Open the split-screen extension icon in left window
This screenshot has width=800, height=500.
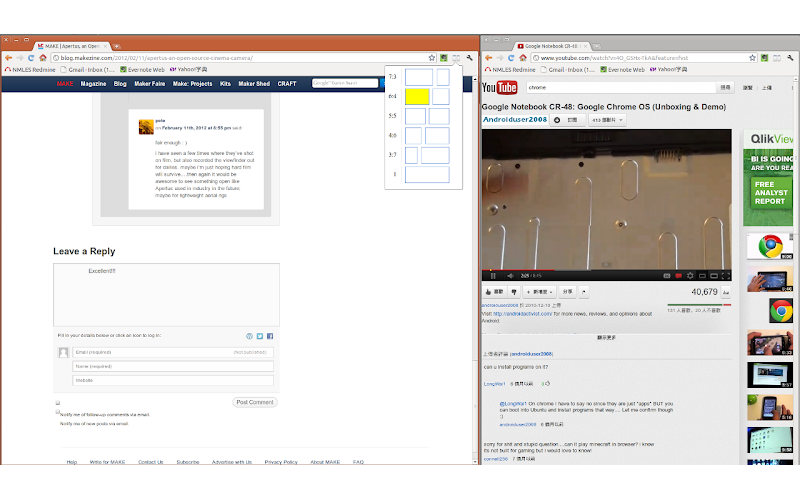[456, 58]
